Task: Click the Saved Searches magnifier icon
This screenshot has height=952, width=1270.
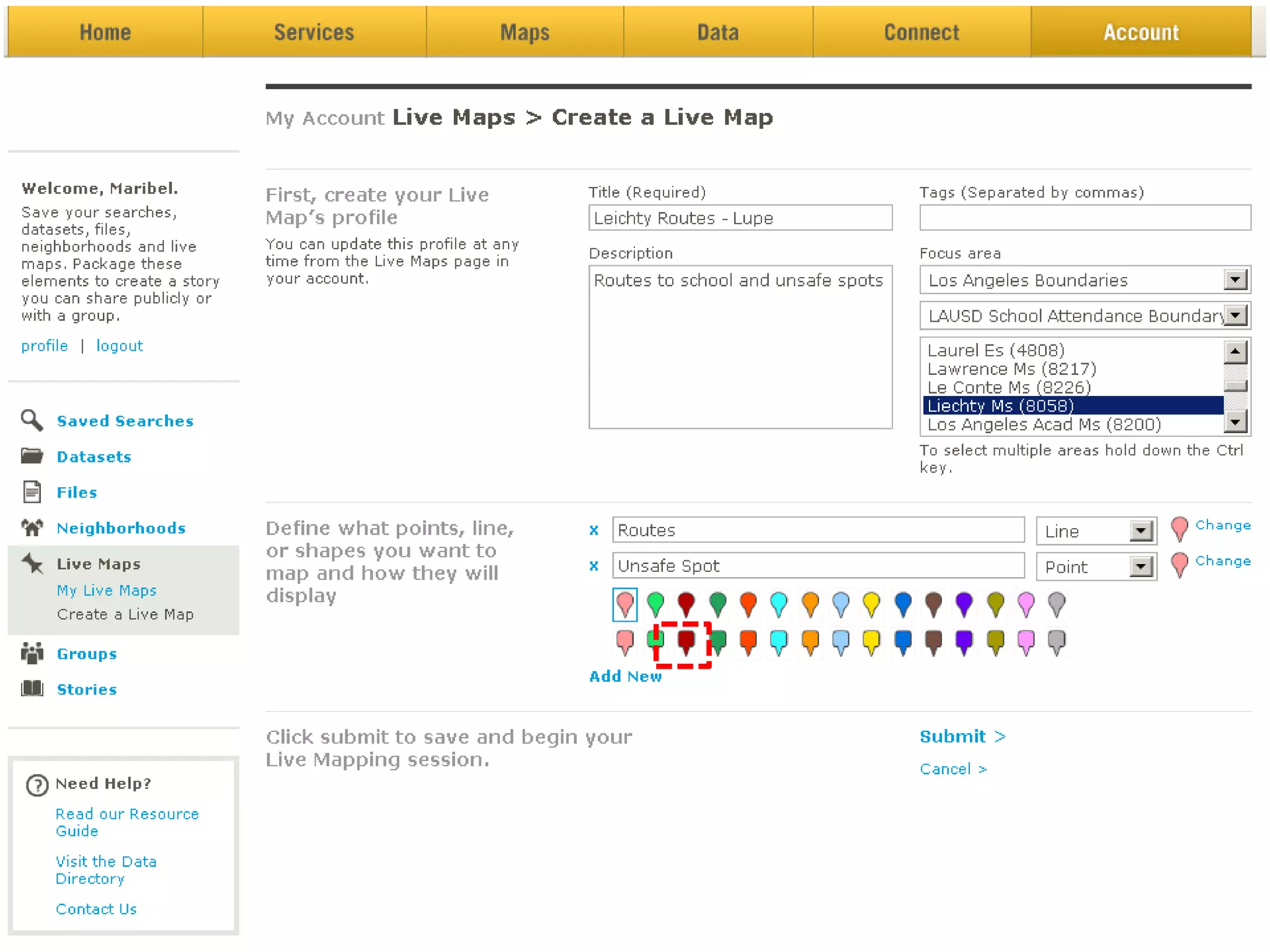Action: point(32,420)
